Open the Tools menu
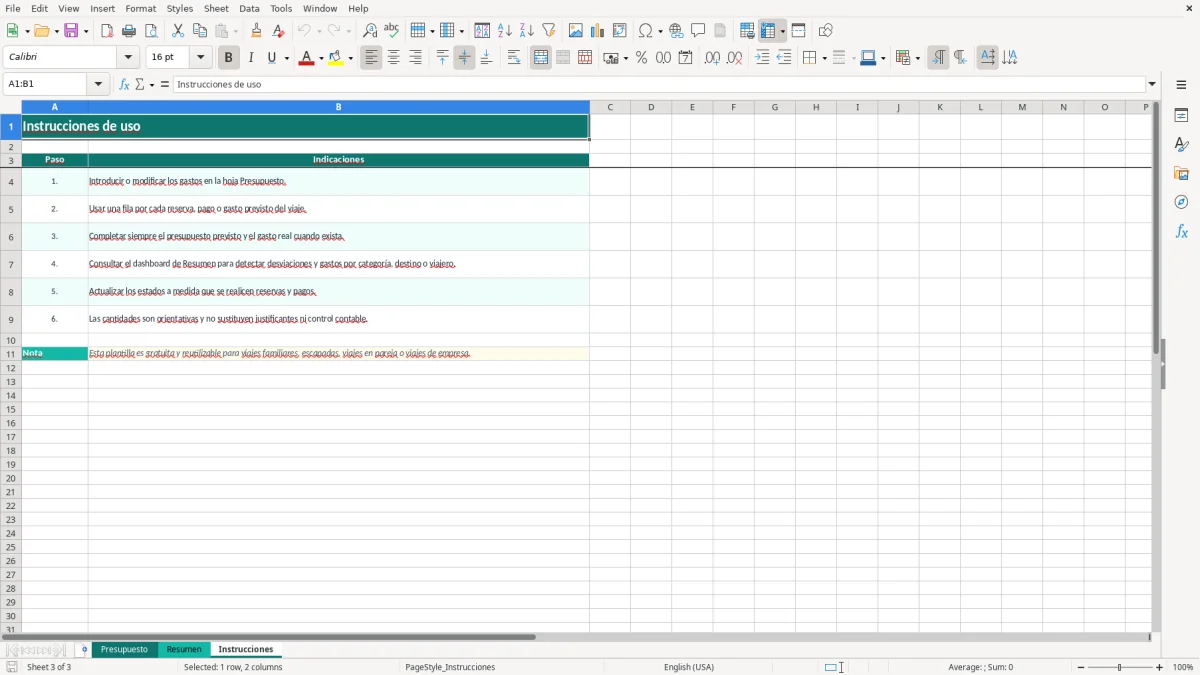 281,8
